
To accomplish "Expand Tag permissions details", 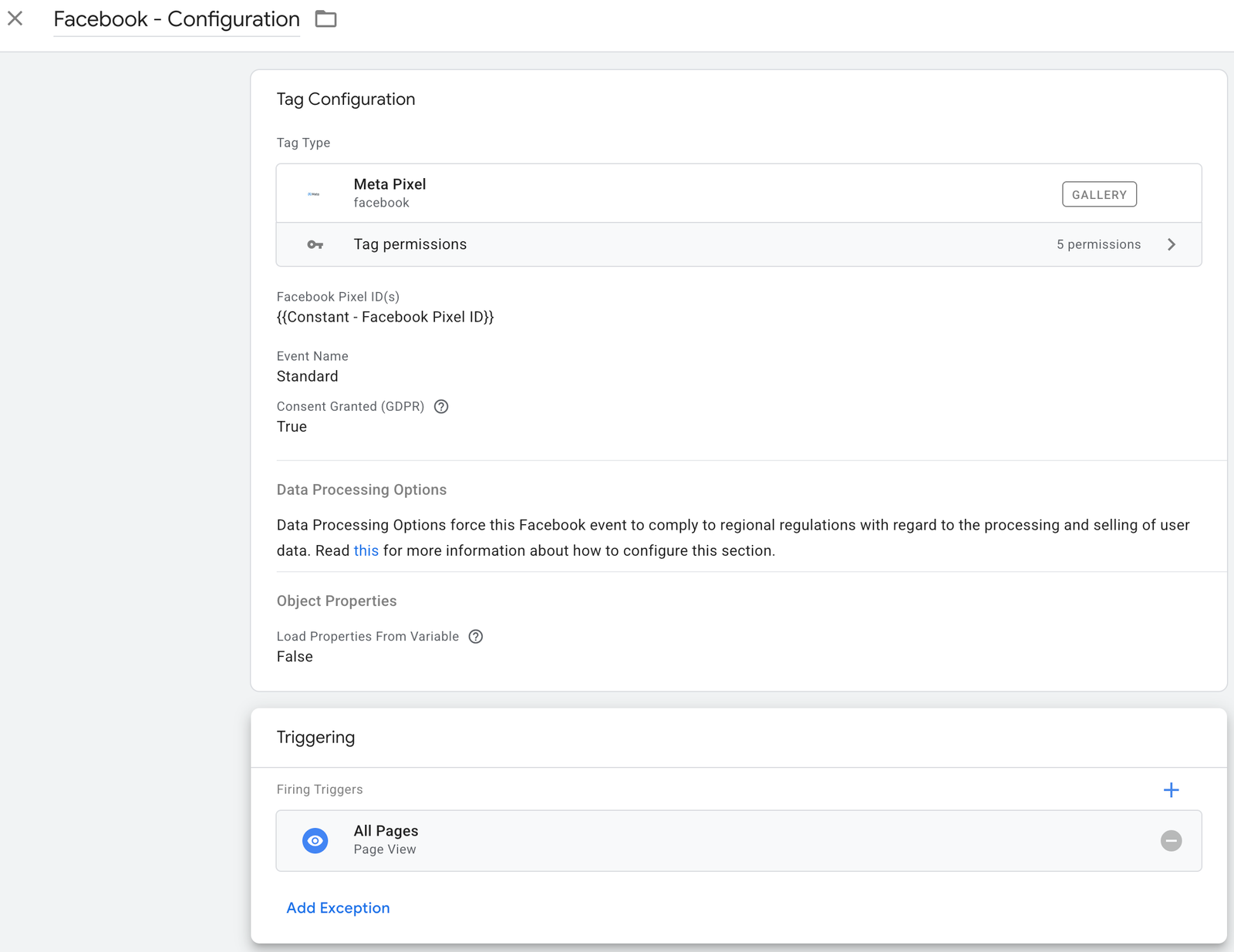I will pyautogui.click(x=1172, y=244).
